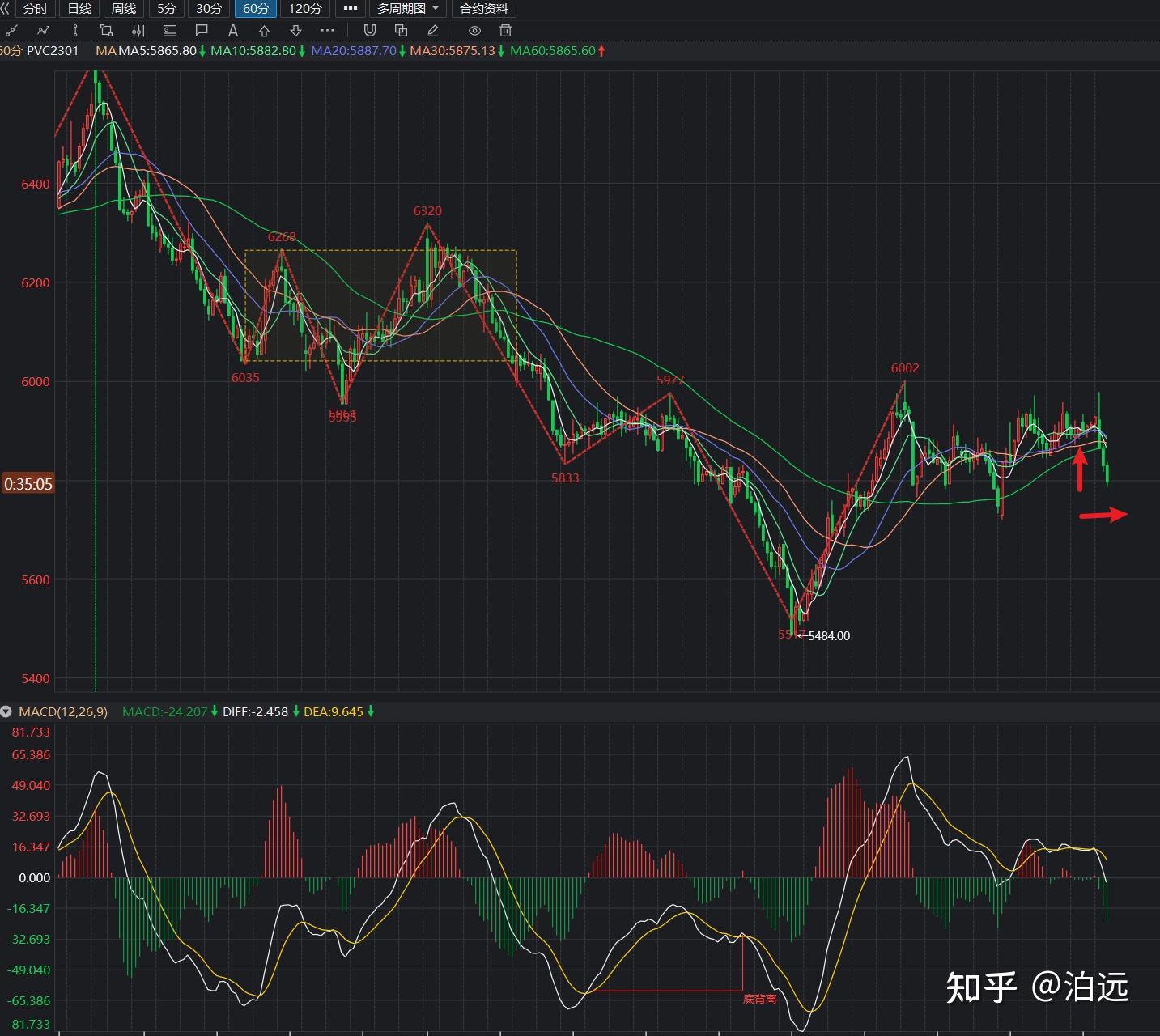Click the PVC2301 contract name

[x=53, y=51]
